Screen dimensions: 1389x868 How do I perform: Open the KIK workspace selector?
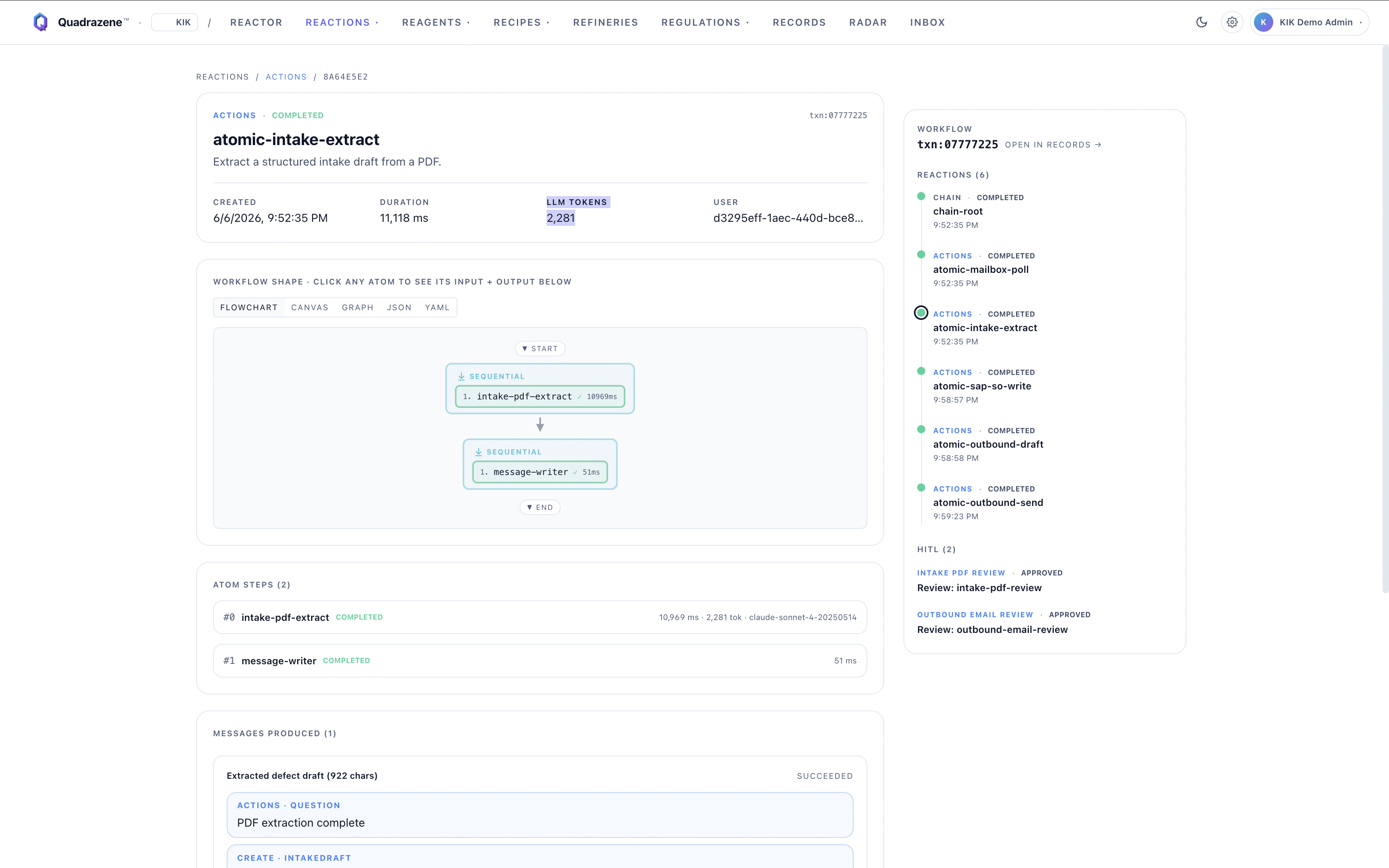[174, 23]
